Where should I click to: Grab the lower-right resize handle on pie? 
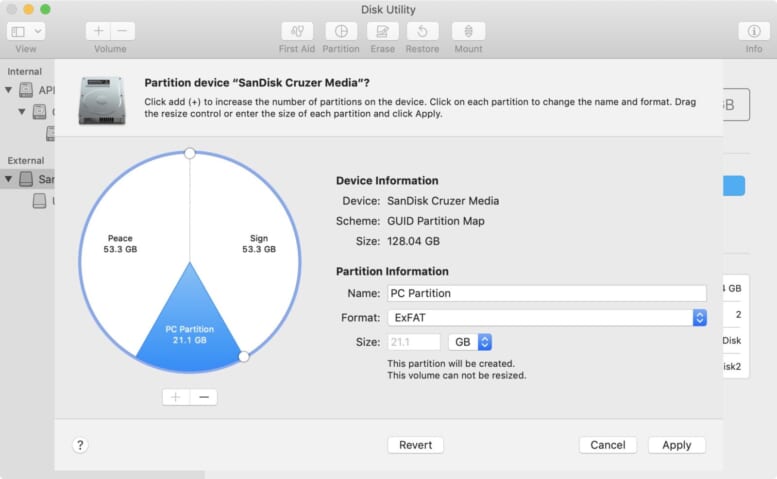click(243, 356)
